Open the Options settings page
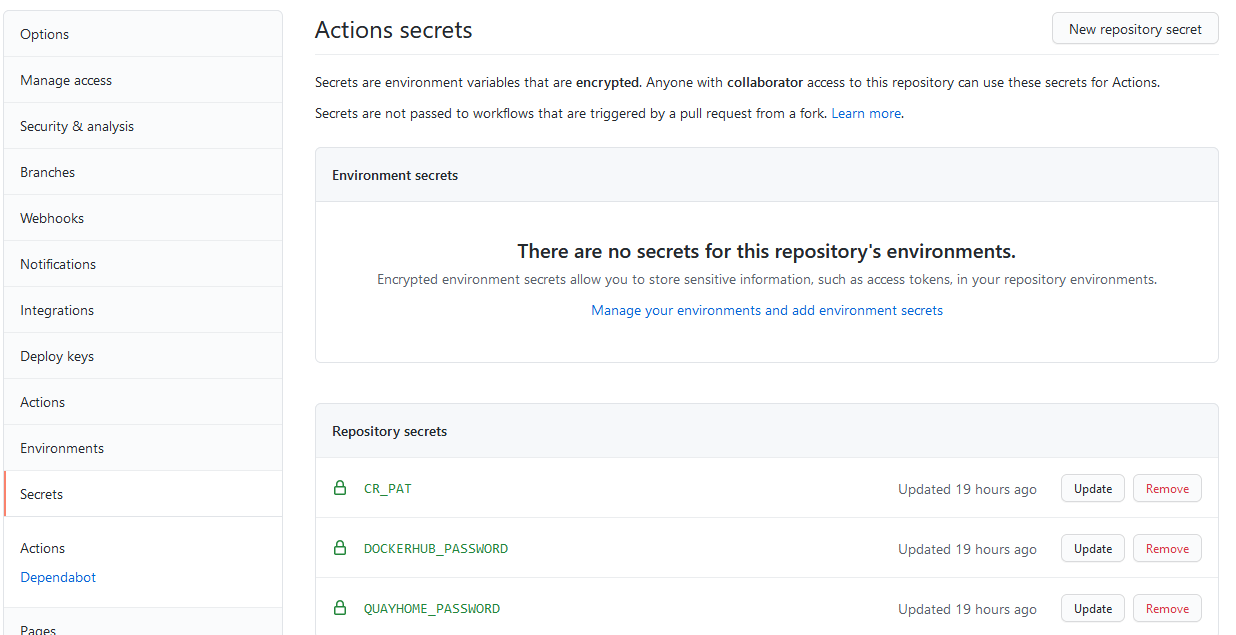This screenshot has width=1236, height=635. (x=143, y=34)
